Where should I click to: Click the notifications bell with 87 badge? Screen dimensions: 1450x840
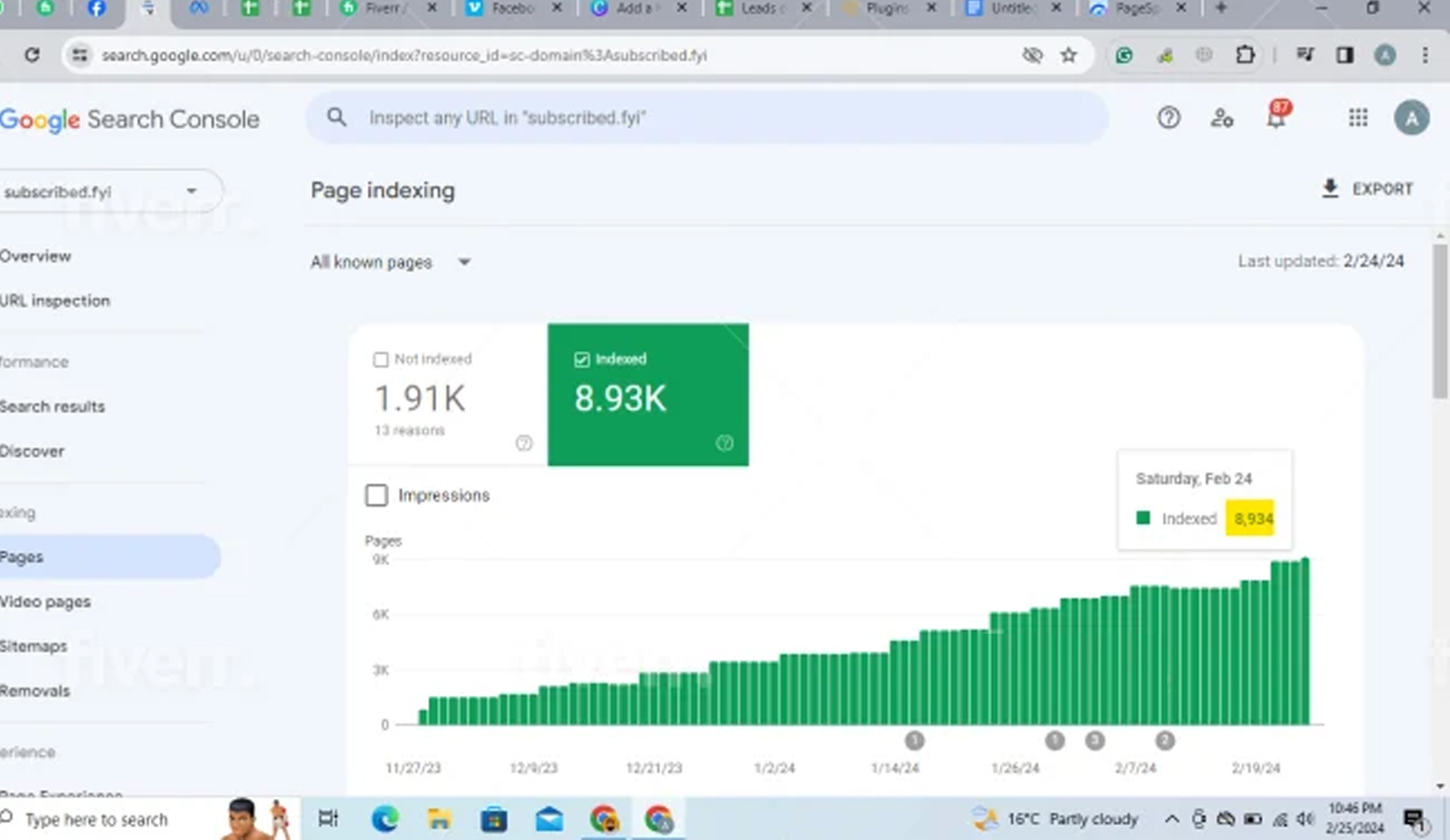(x=1276, y=118)
